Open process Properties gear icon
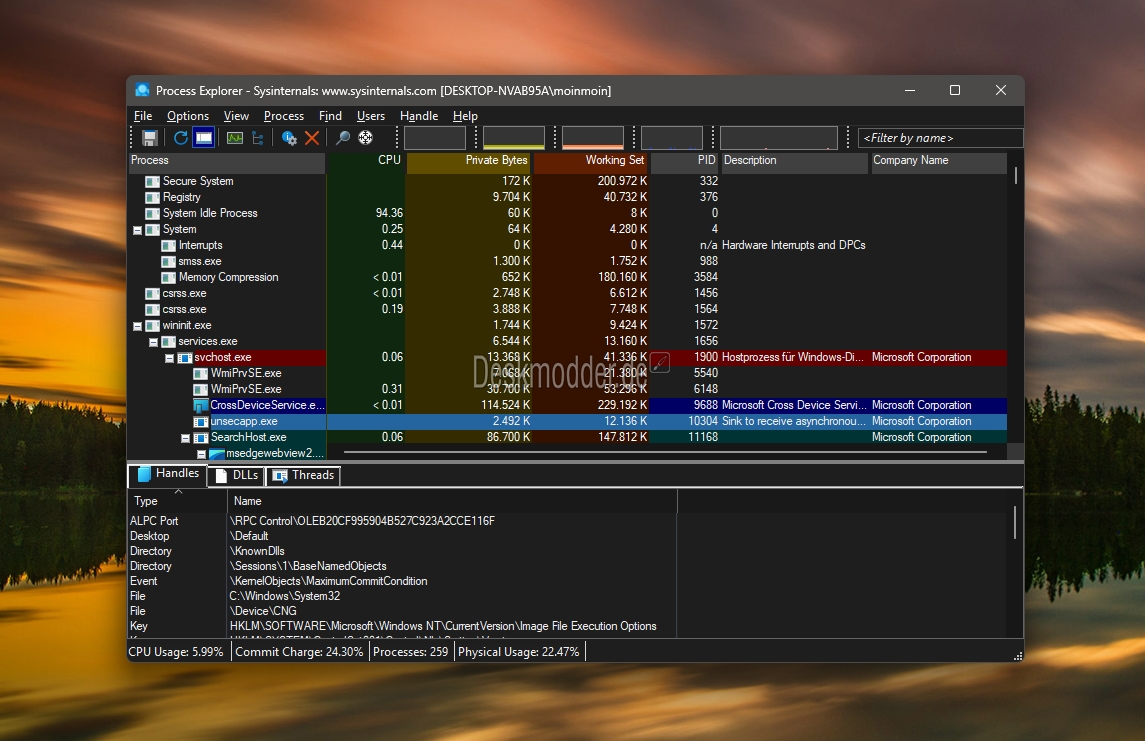 289,138
